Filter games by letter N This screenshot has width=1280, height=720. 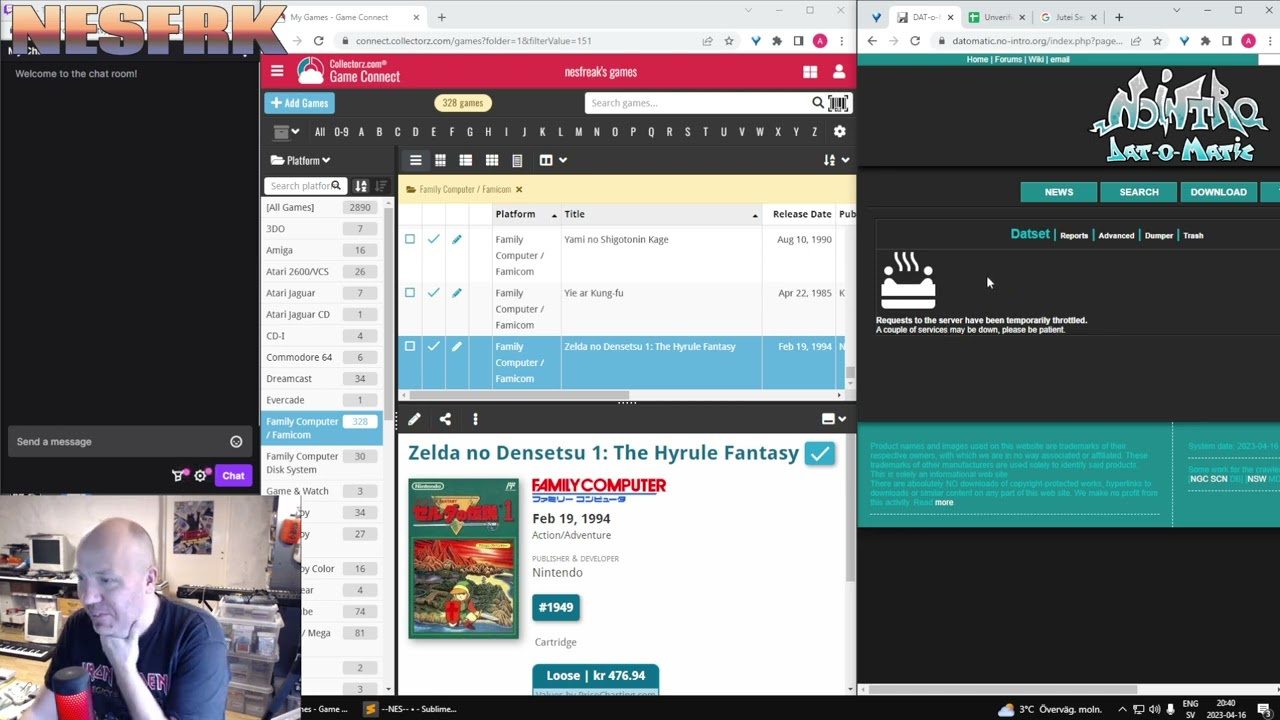[x=596, y=132]
